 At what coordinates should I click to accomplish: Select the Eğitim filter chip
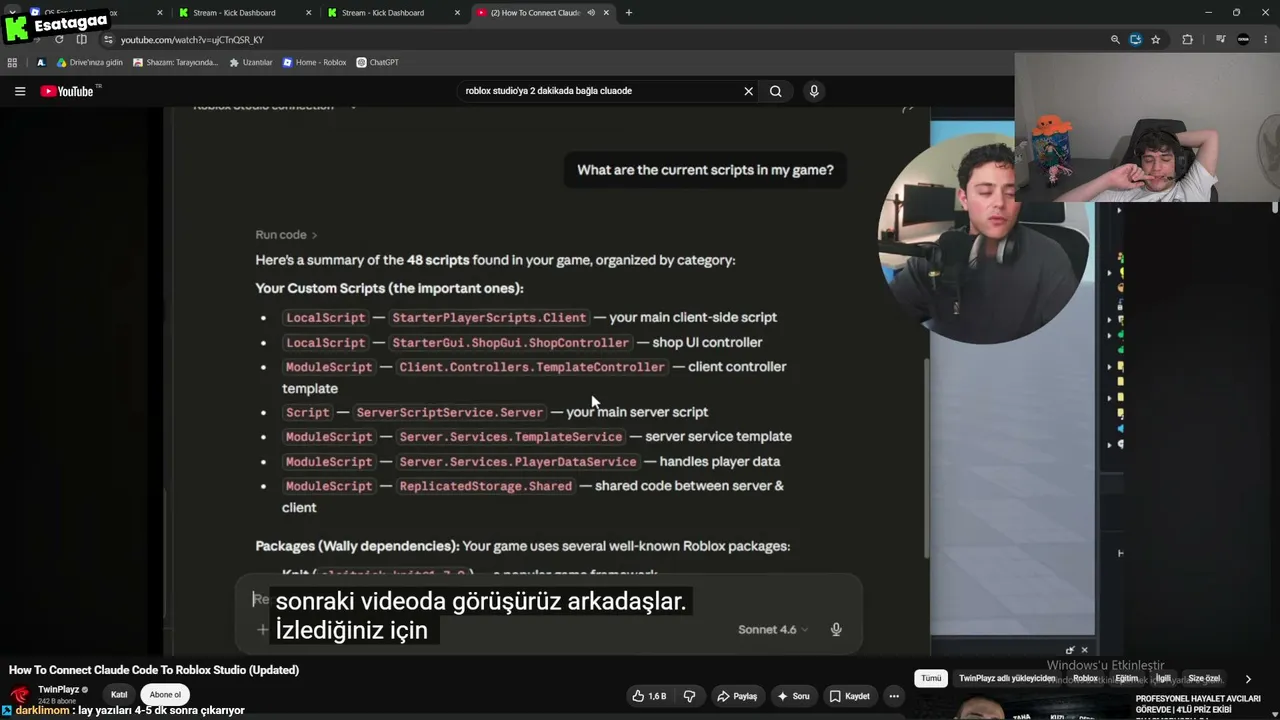pyautogui.click(x=1127, y=678)
